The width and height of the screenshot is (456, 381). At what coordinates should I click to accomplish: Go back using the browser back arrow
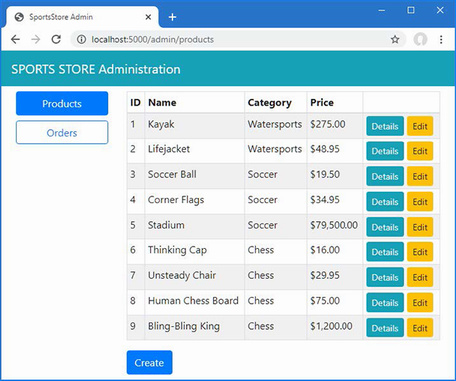[x=15, y=40]
